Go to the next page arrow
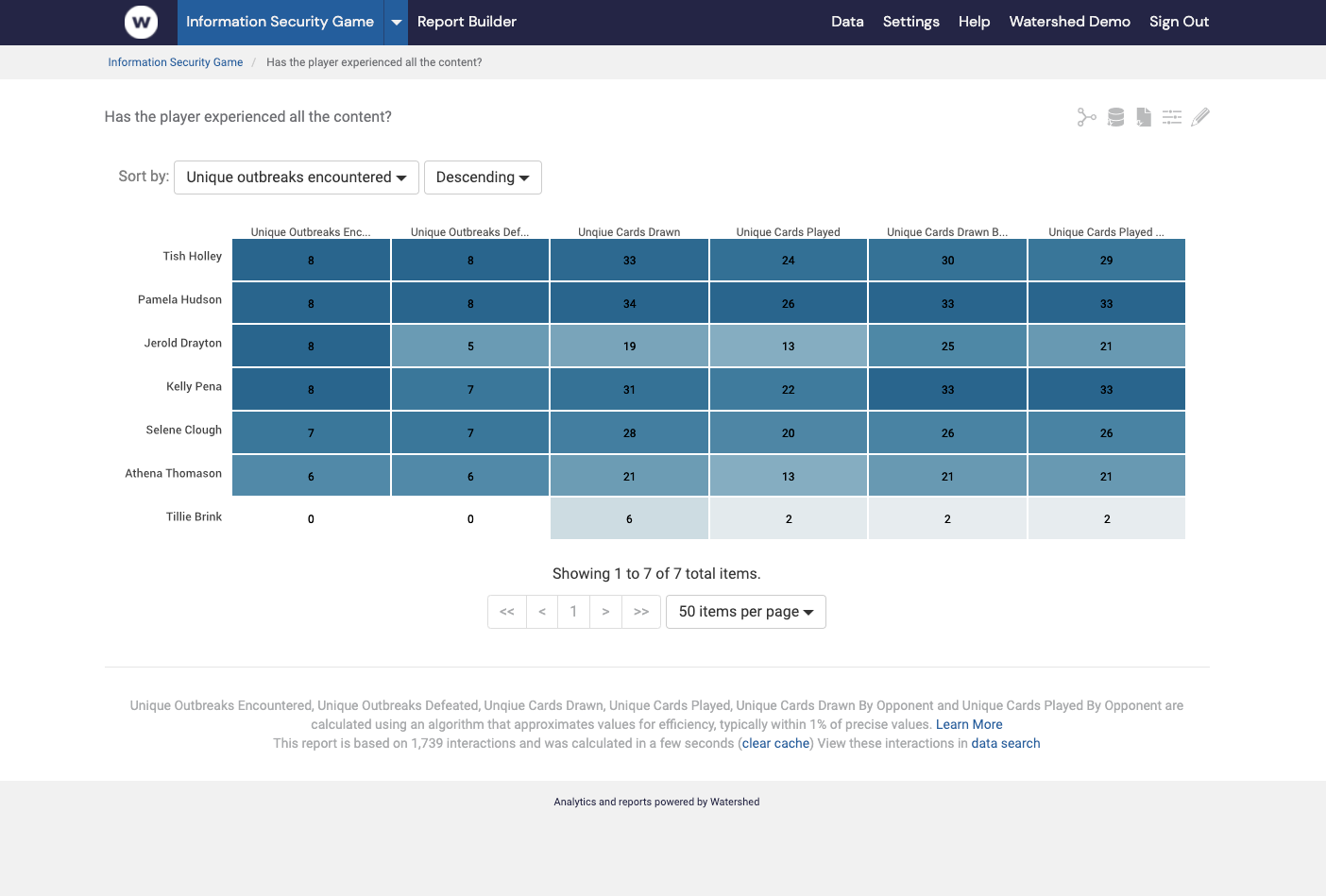 pos(605,611)
